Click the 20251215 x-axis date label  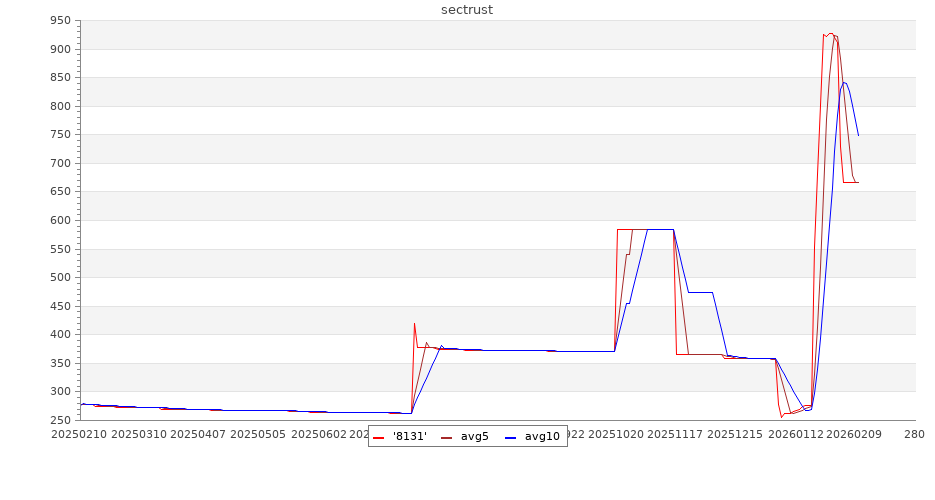[x=736, y=434]
